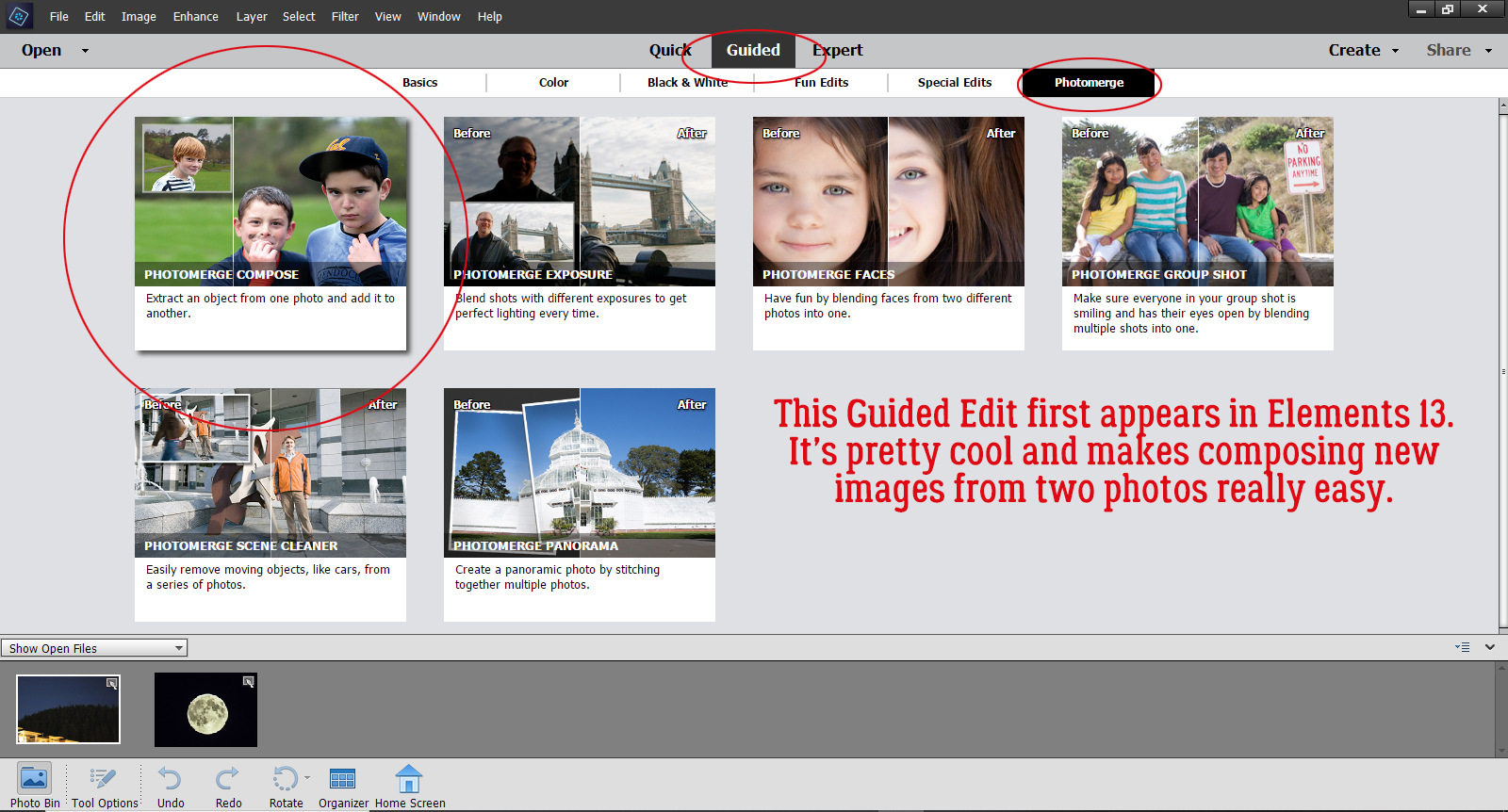
Task: Select the Special Edits category tab
Action: click(x=955, y=83)
